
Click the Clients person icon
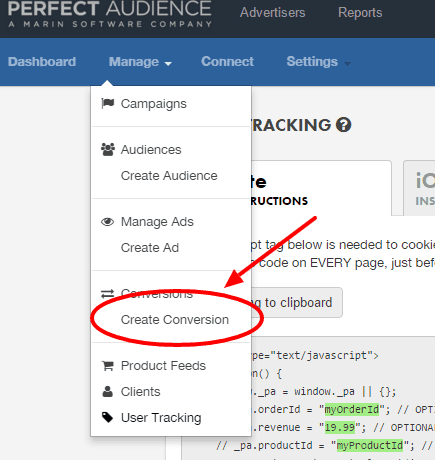click(x=107, y=391)
